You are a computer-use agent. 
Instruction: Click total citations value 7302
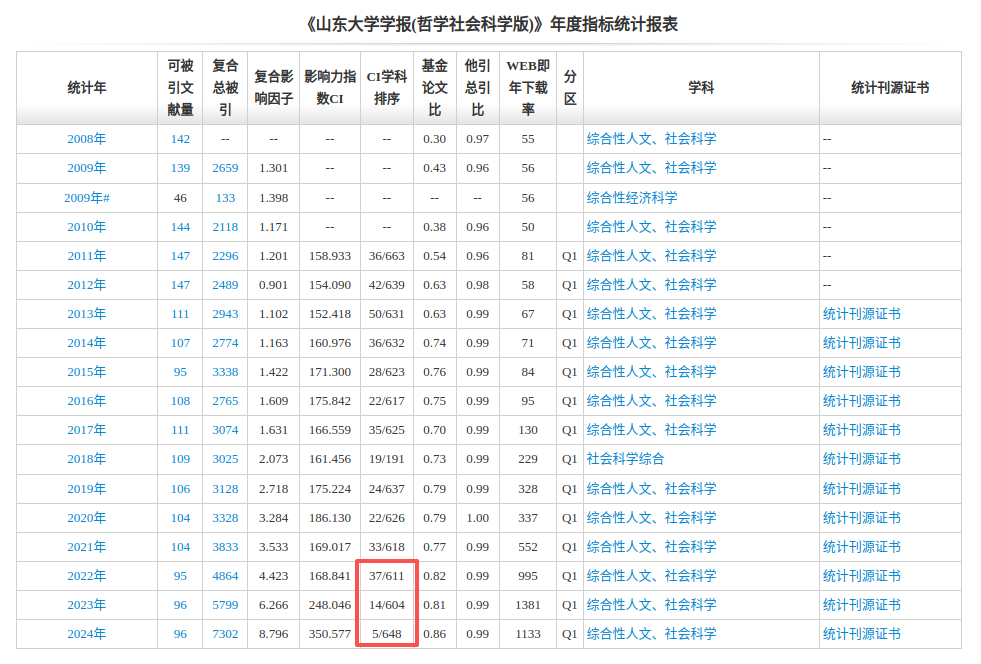[x=225, y=634]
